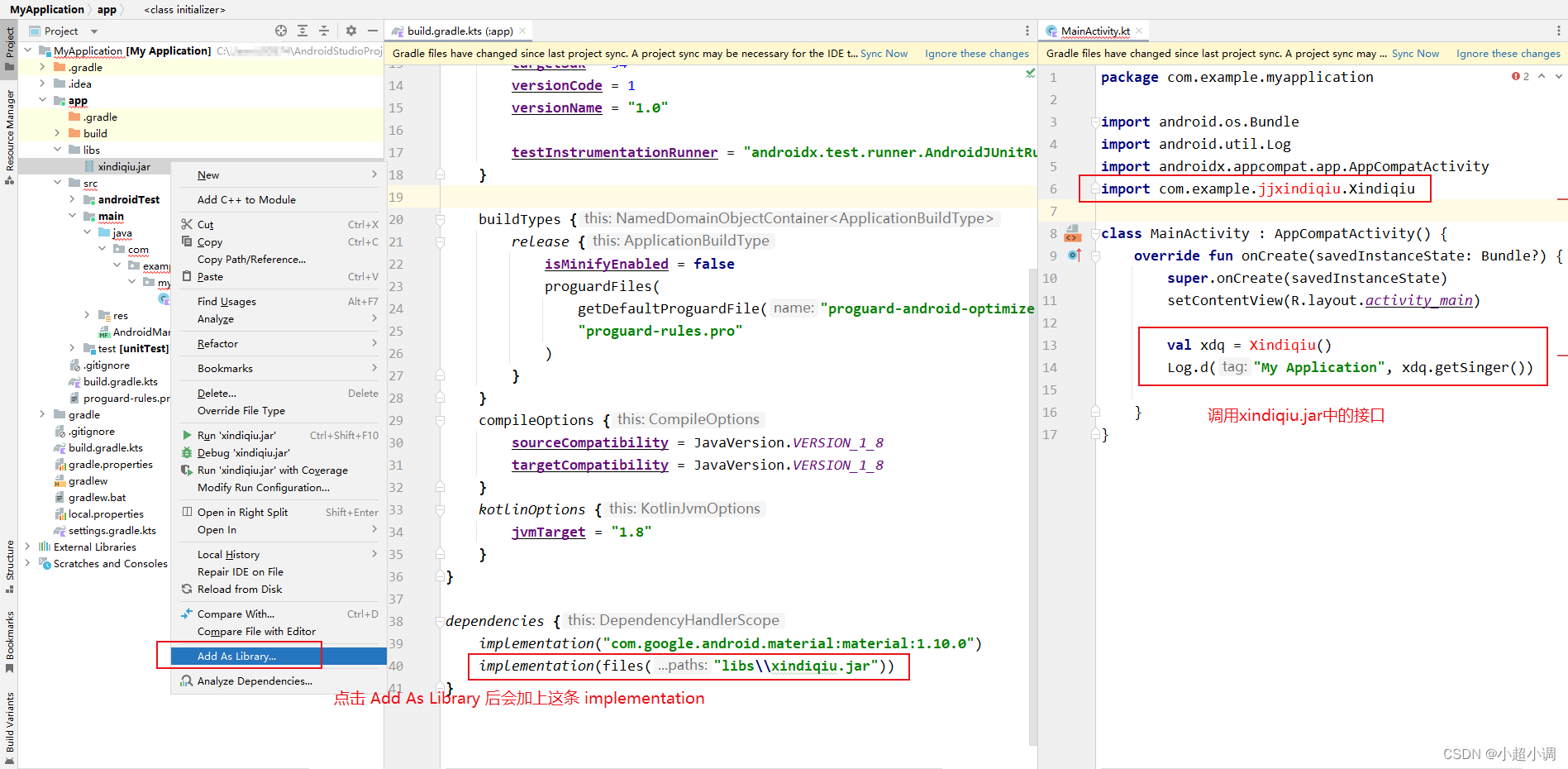Choose Add As Library... from context menu
This screenshot has width=1568, height=769.
point(279,656)
